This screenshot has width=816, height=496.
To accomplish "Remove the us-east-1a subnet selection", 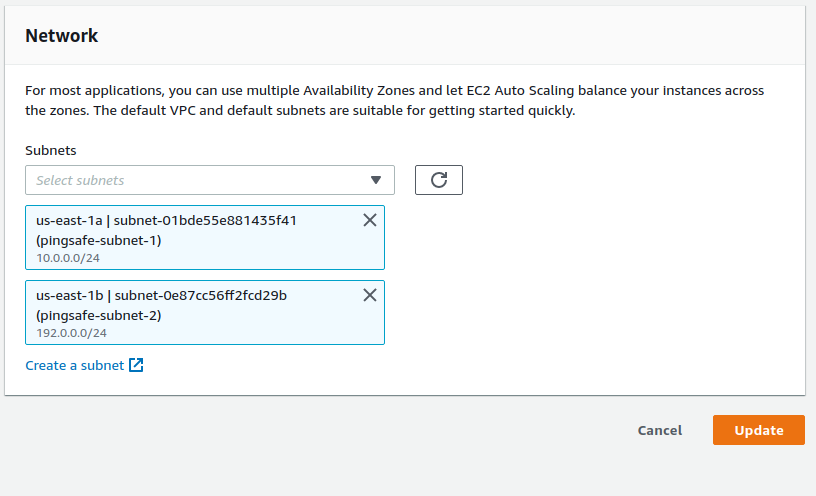I will pyautogui.click(x=369, y=221).
